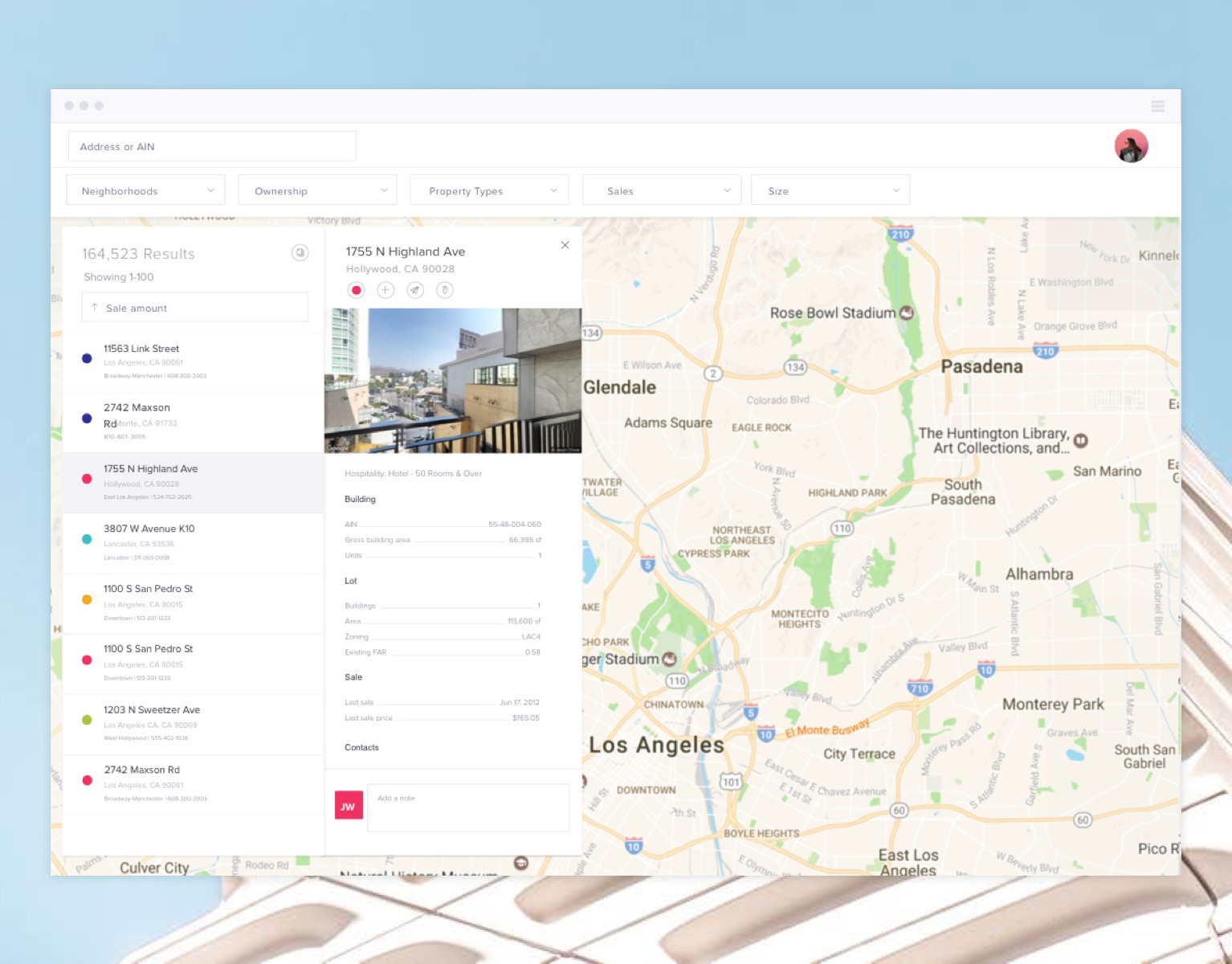Click Hospitality: Hotel - 50 Rooms & Over label
Image resolution: width=1232 pixels, height=964 pixels.
[x=414, y=473]
